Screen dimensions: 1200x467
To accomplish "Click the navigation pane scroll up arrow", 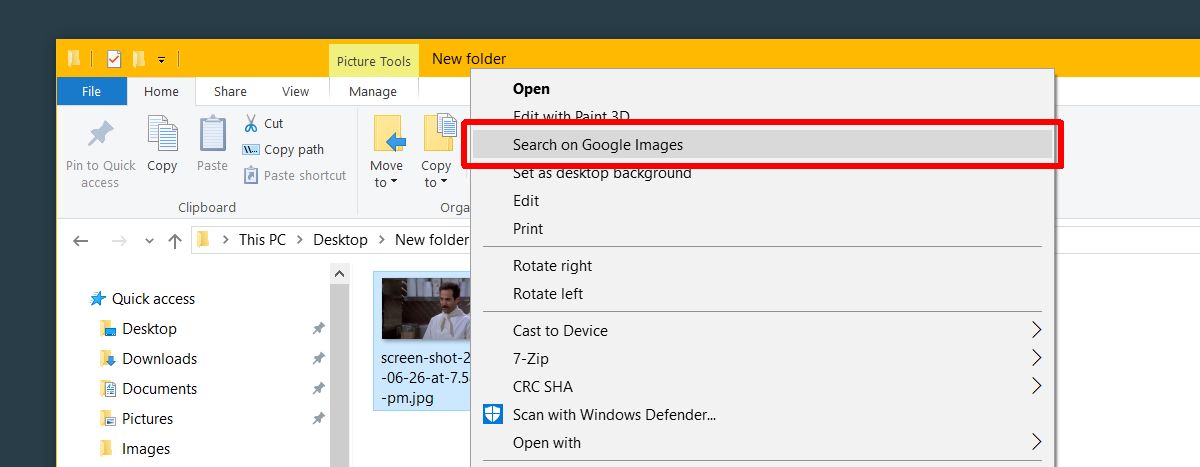I will click(339, 273).
